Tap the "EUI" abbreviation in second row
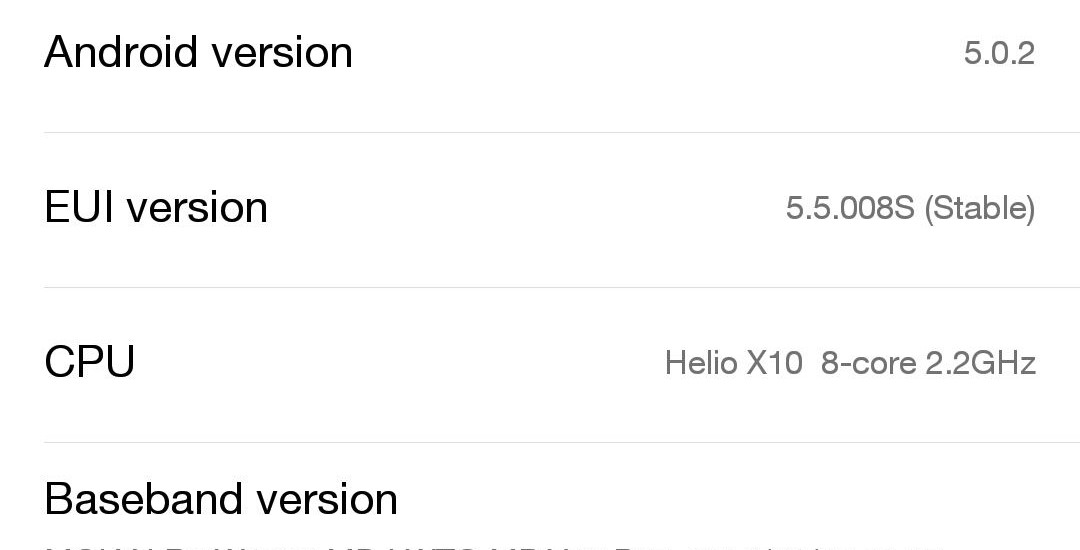The image size is (1080, 550). pyautogui.click(x=80, y=207)
